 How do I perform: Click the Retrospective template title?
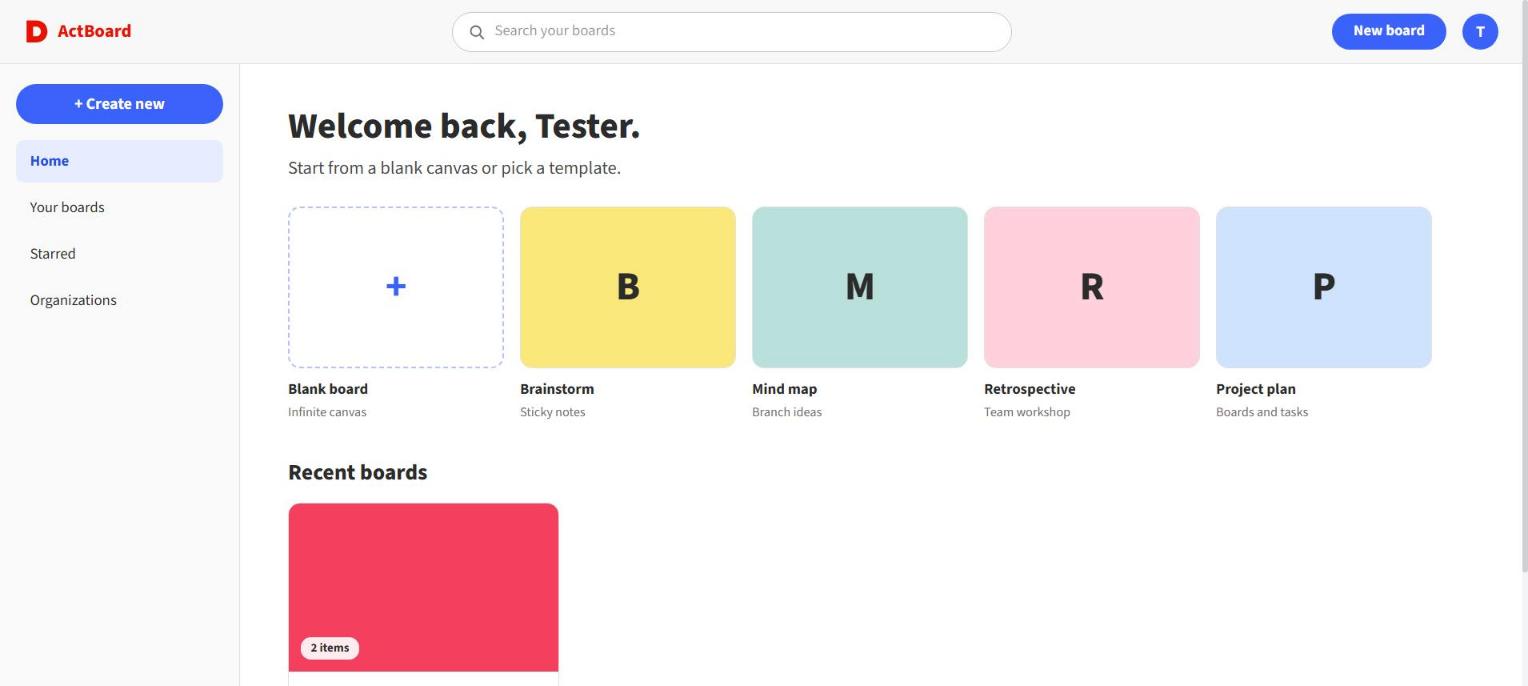(x=1030, y=389)
